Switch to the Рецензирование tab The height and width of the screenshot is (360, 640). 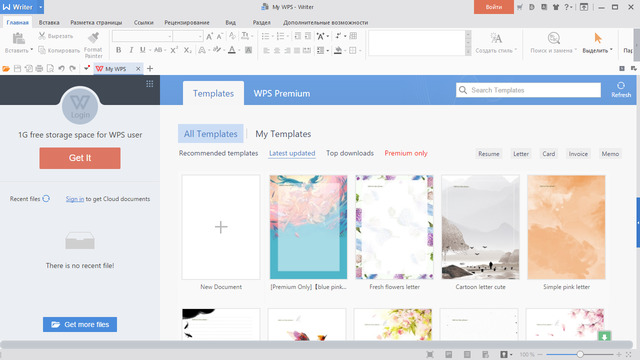pos(187,22)
